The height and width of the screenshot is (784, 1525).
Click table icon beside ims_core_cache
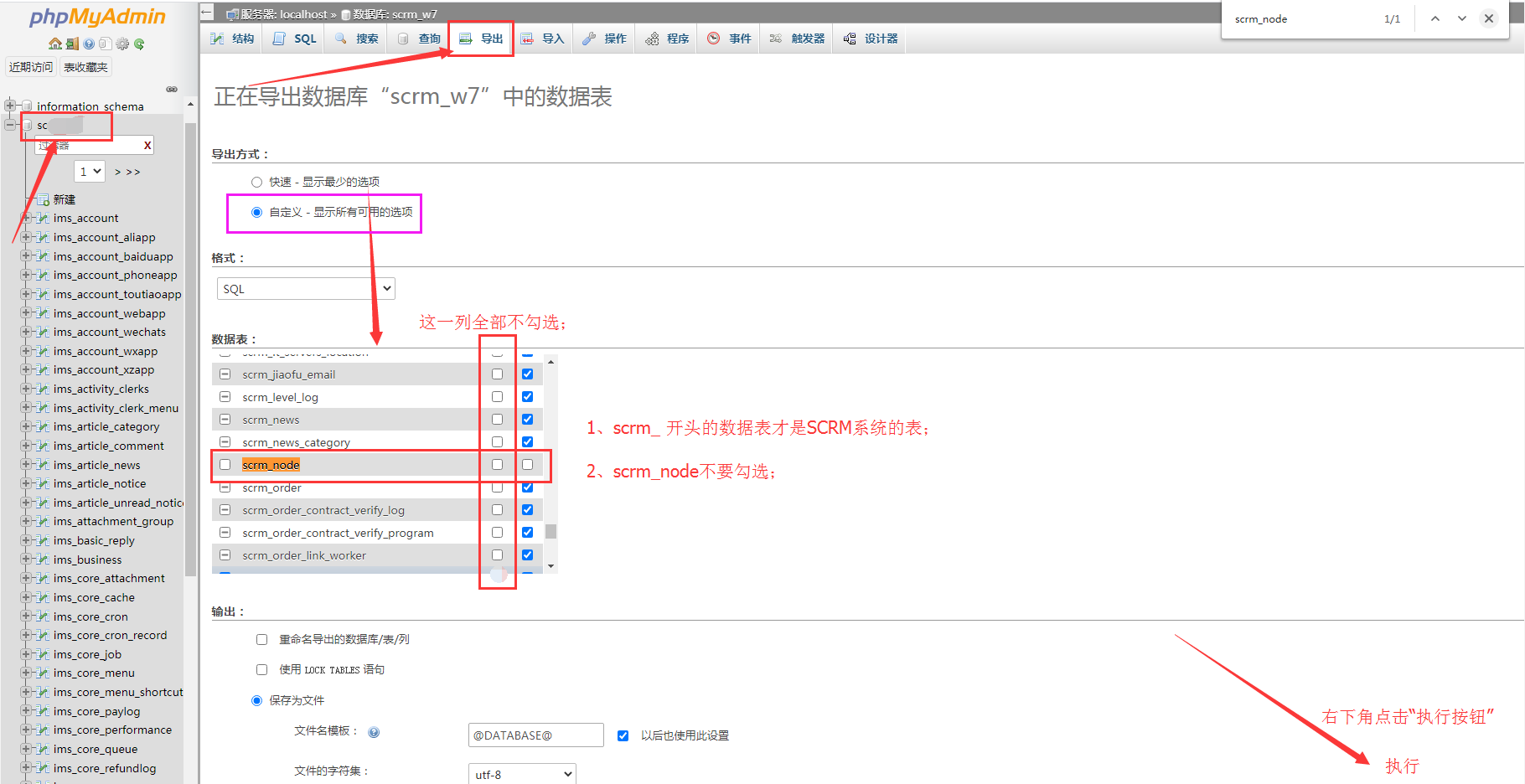[43, 597]
